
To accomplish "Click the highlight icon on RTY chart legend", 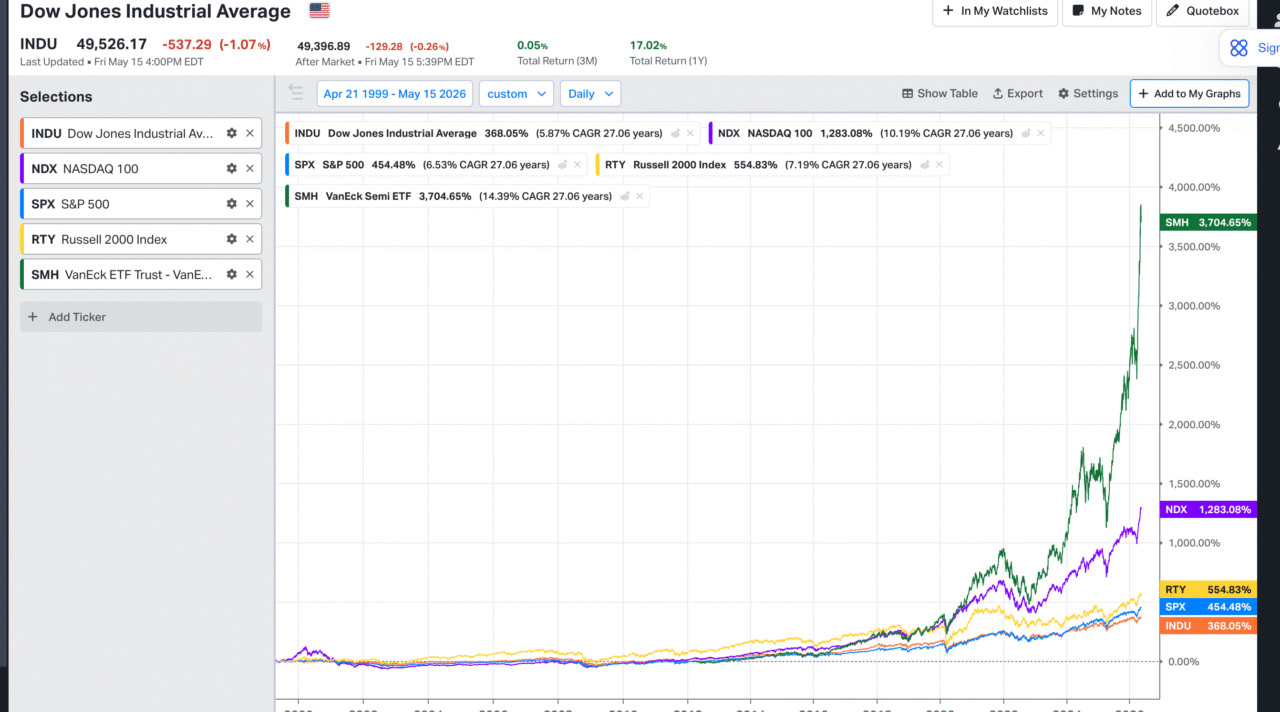I will click(x=924, y=165).
